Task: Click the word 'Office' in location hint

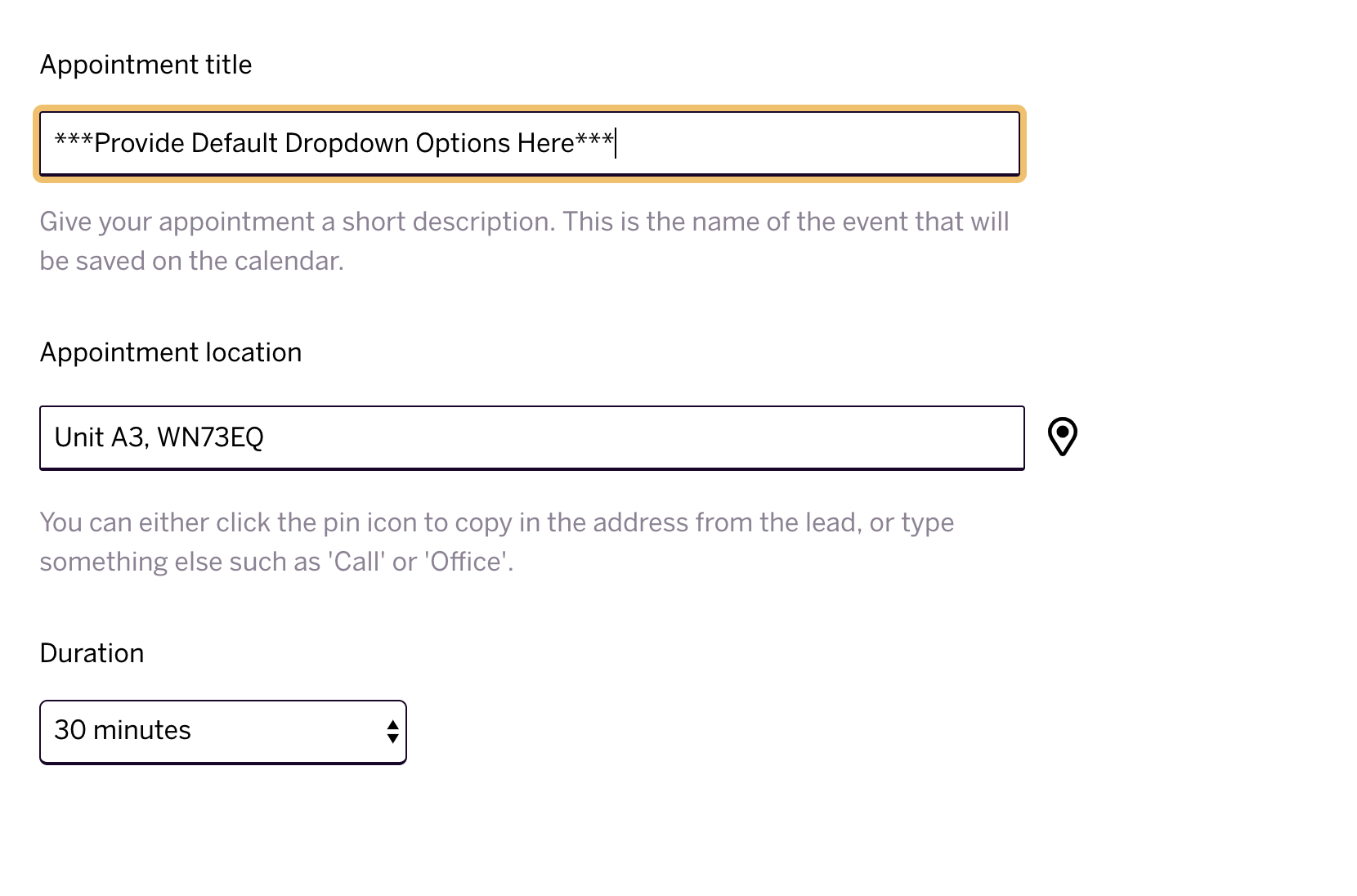Action: 465,562
